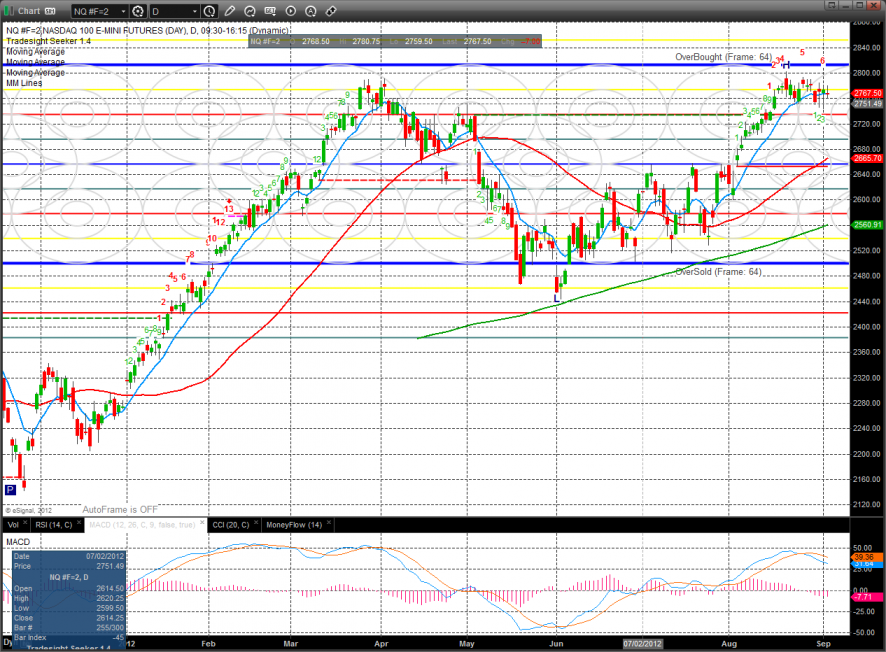Close the CCI (20, C) tab

coord(257,523)
